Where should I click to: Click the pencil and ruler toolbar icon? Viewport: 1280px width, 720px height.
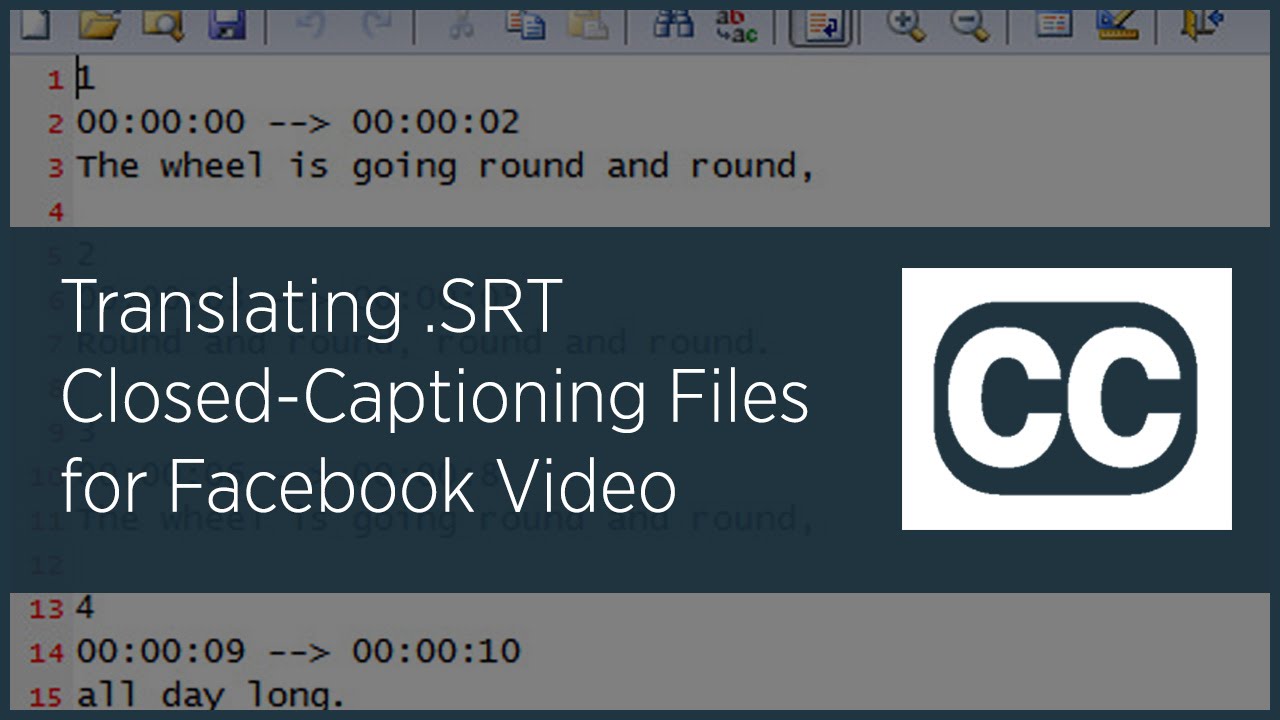[1118, 24]
